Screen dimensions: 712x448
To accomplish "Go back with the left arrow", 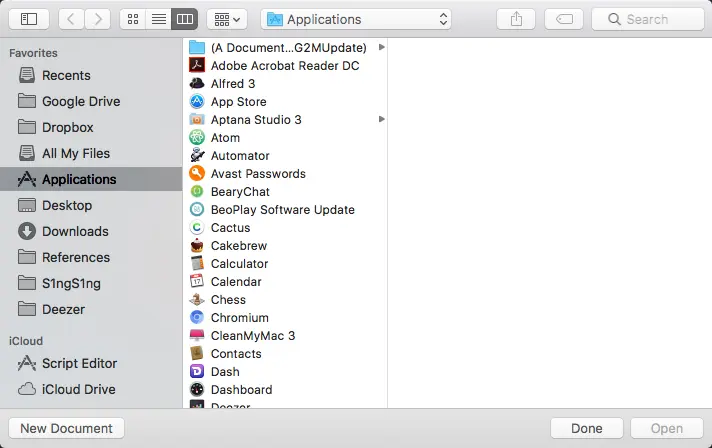I will 71,19.
